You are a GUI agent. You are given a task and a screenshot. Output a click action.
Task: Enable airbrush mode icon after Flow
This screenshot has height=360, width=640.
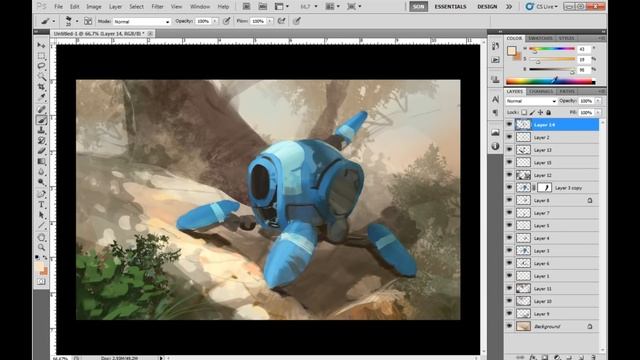pyautogui.click(x=282, y=21)
